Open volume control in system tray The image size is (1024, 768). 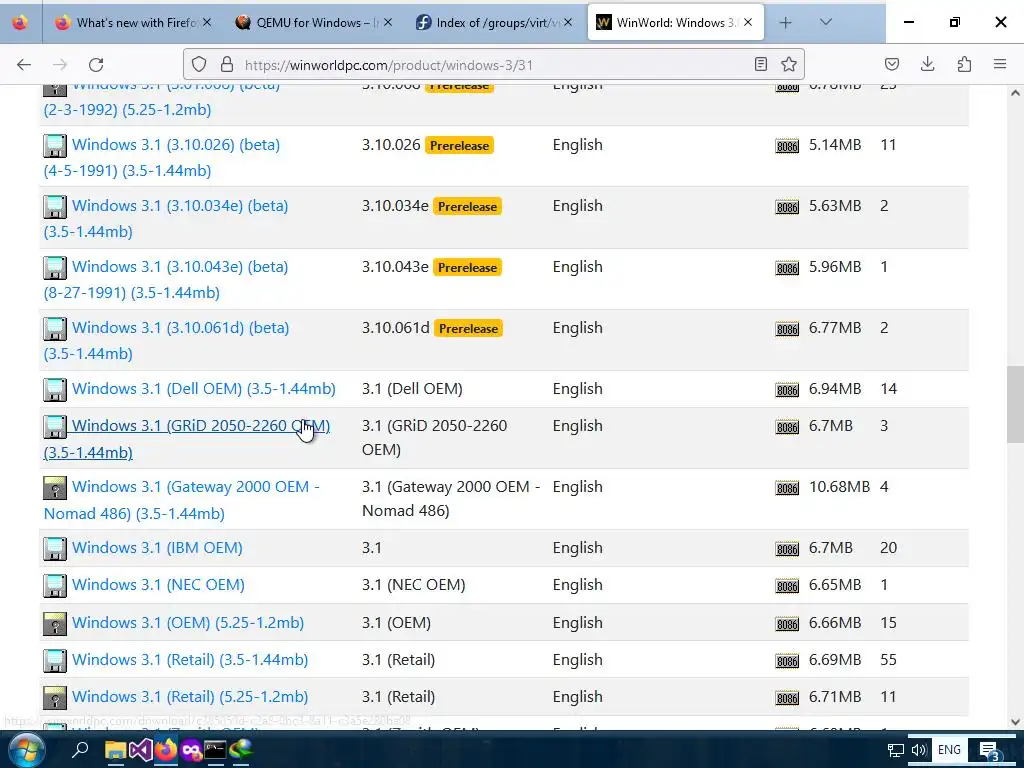919,750
